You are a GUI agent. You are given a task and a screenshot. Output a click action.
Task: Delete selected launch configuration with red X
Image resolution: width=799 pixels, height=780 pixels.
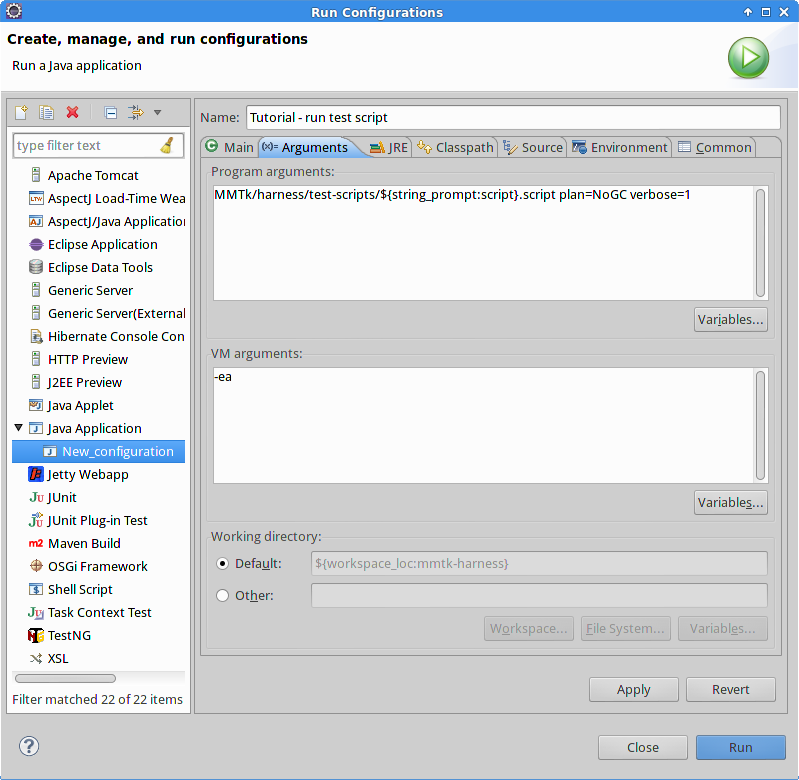tap(72, 112)
